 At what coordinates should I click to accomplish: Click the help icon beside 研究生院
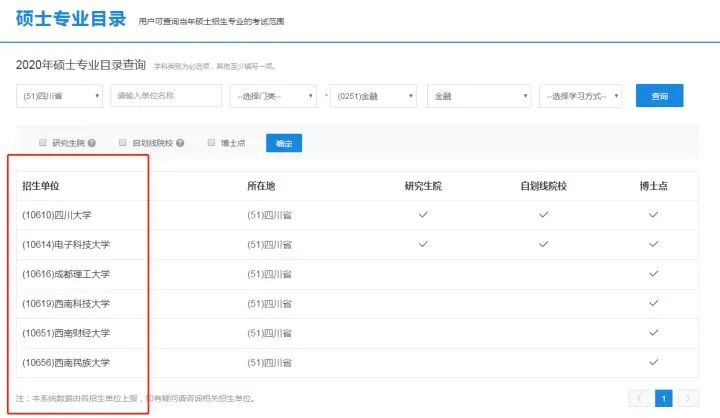[92, 143]
